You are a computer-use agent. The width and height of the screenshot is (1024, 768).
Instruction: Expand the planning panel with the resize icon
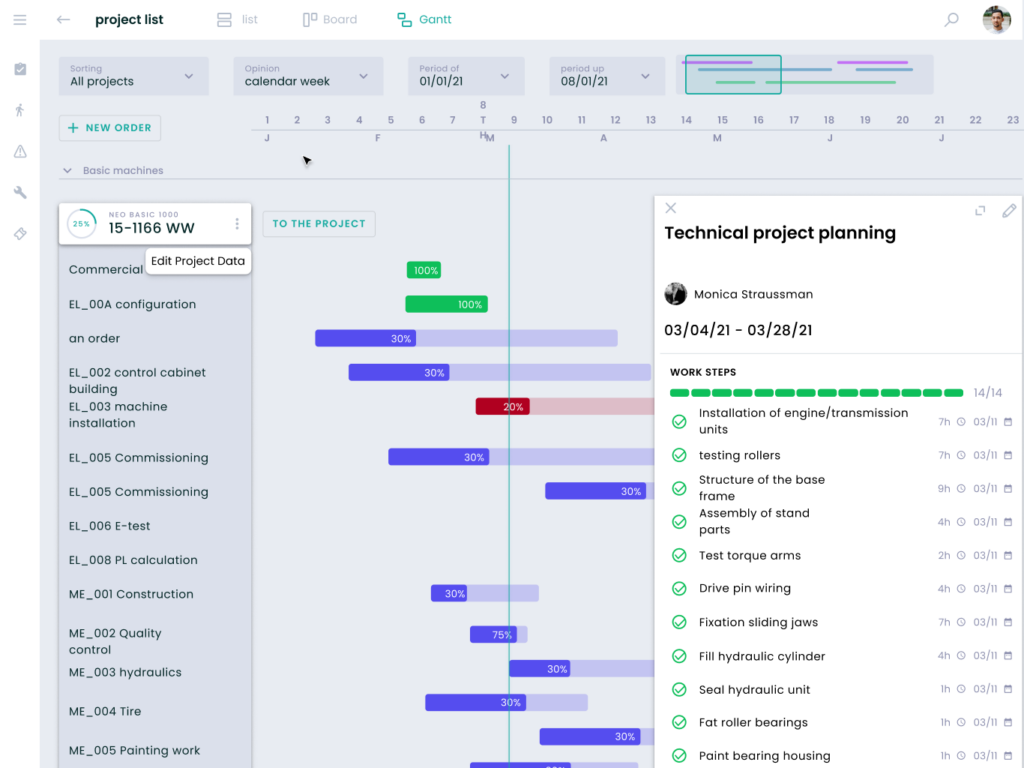[978, 211]
